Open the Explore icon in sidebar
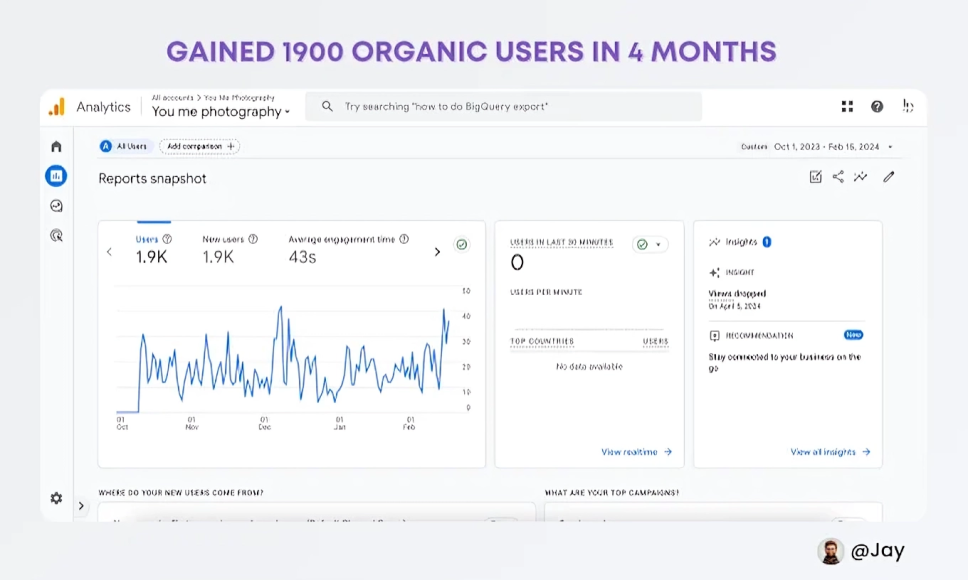The image size is (968, 580). point(56,206)
